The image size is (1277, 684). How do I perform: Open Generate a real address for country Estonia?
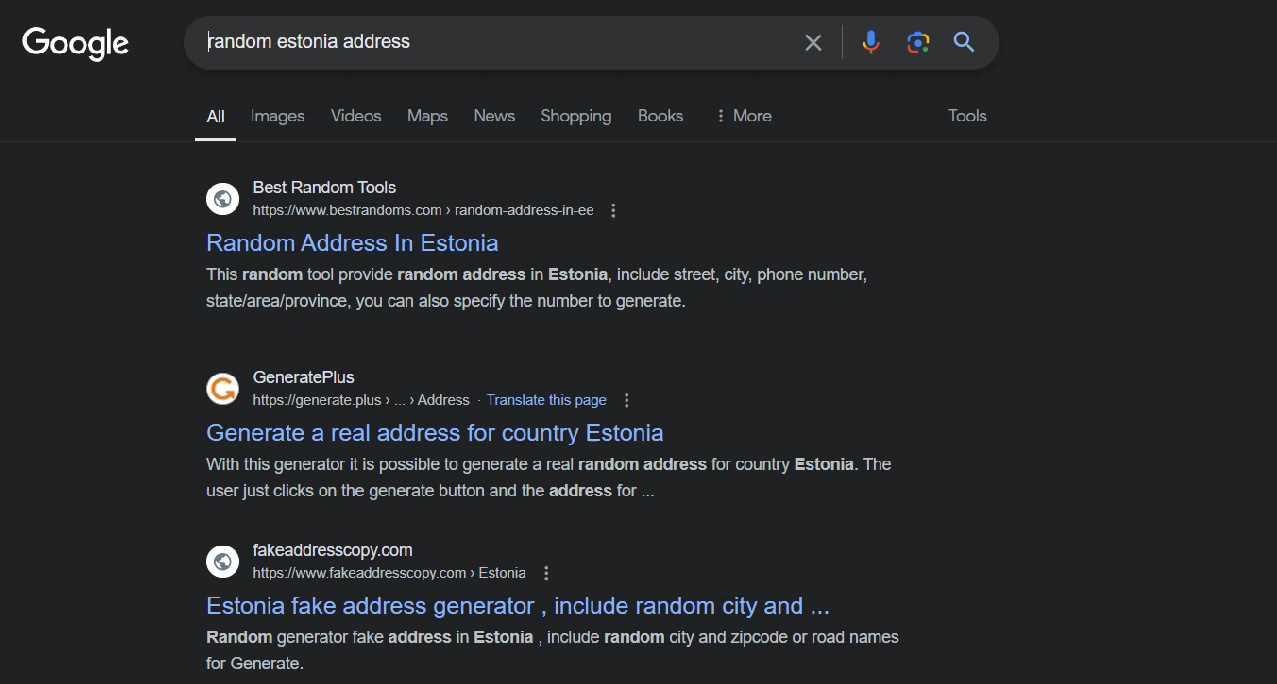(x=435, y=433)
